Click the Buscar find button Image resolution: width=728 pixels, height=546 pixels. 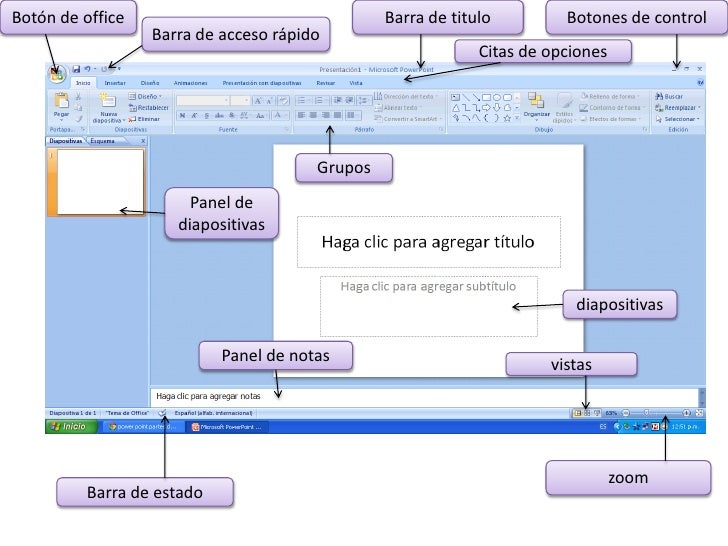click(669, 97)
